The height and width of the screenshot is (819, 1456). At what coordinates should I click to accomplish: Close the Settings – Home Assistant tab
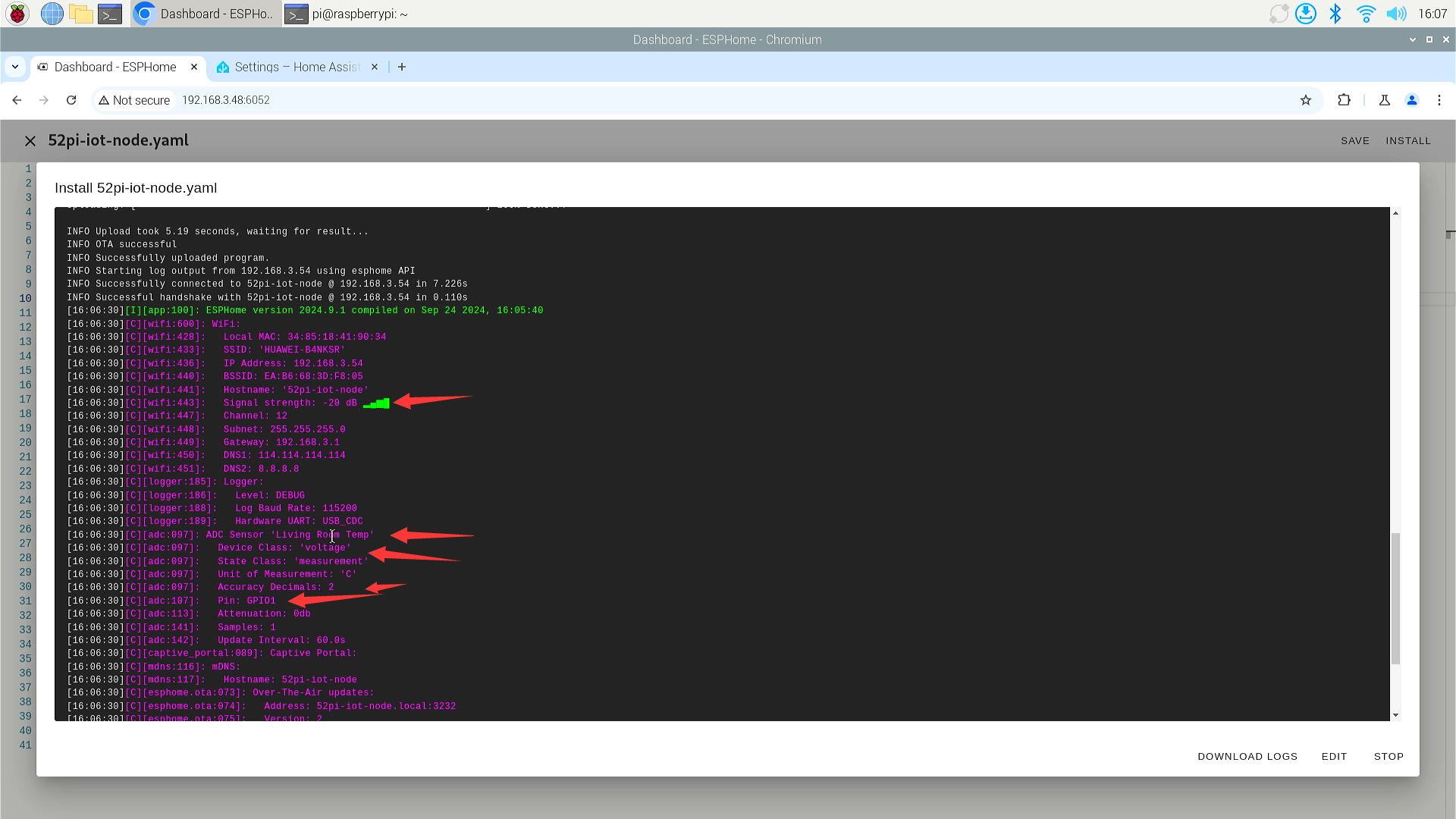(374, 67)
